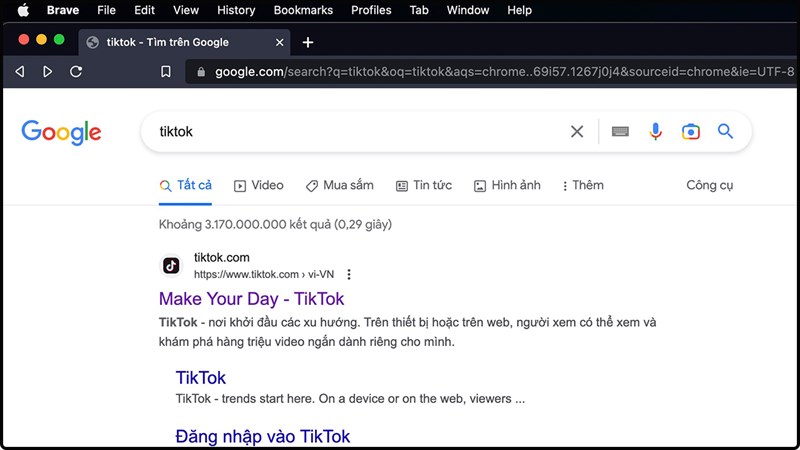
Task: Switch to 'Hình ảnh' image results
Action: pos(507,185)
